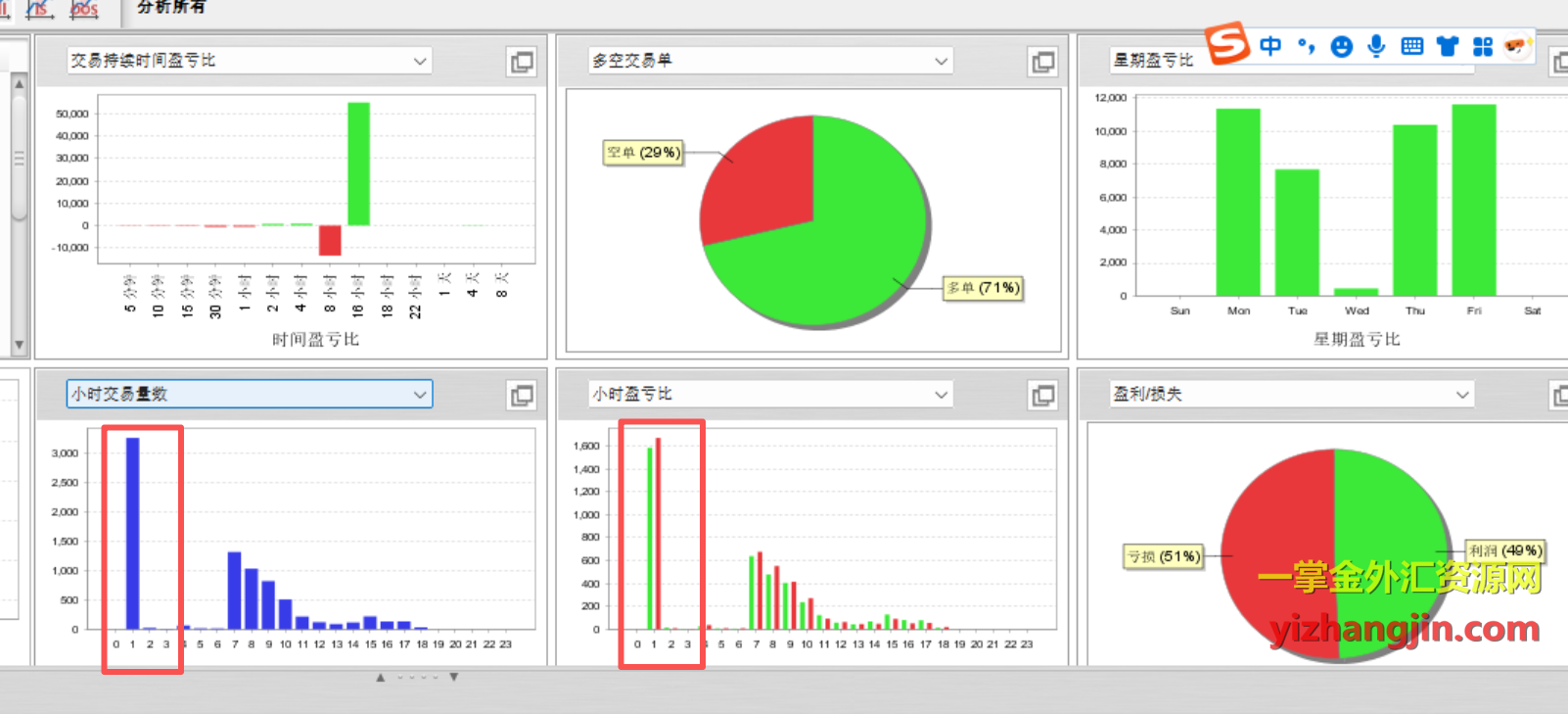This screenshot has width=1568, height=714.
Task: Expand the 小时交易量数 dropdown
Action: (x=420, y=395)
